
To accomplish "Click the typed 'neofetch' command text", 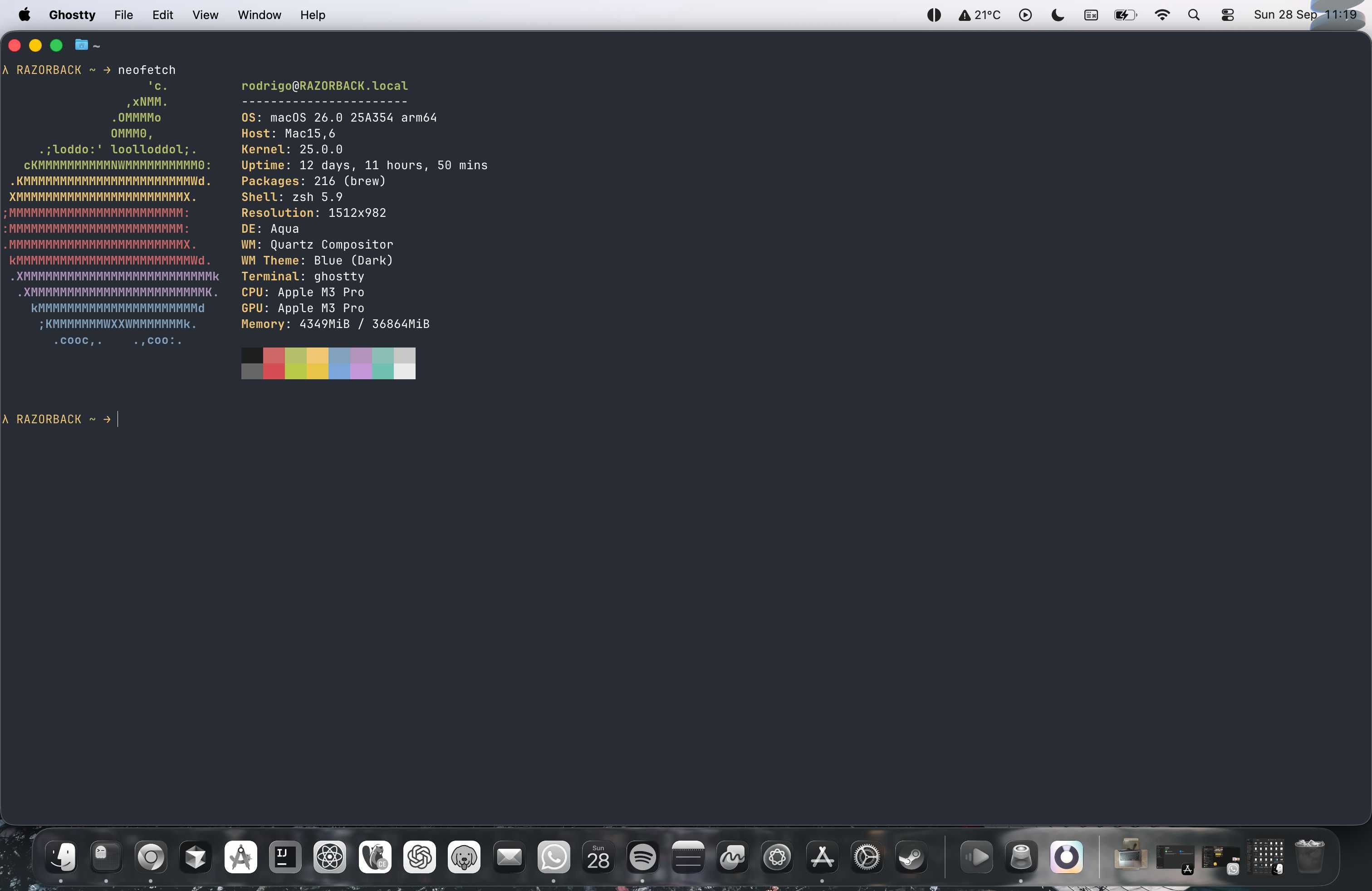I will 147,70.
